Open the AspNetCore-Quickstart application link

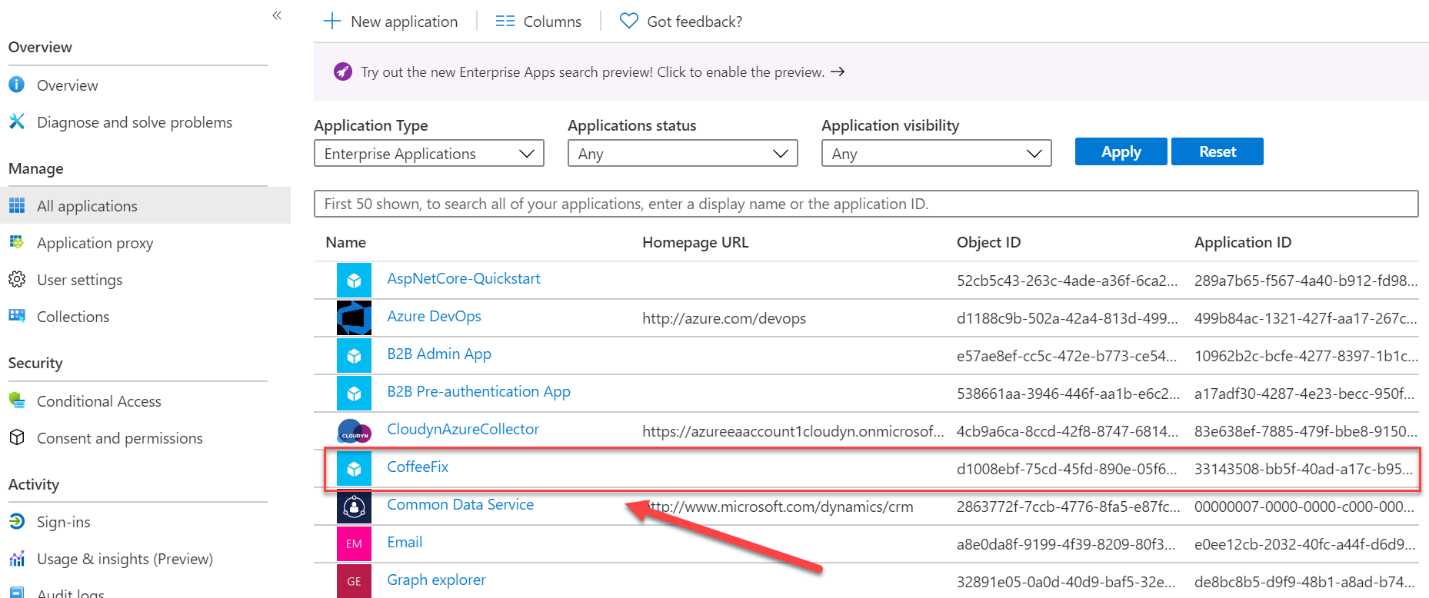coord(463,279)
